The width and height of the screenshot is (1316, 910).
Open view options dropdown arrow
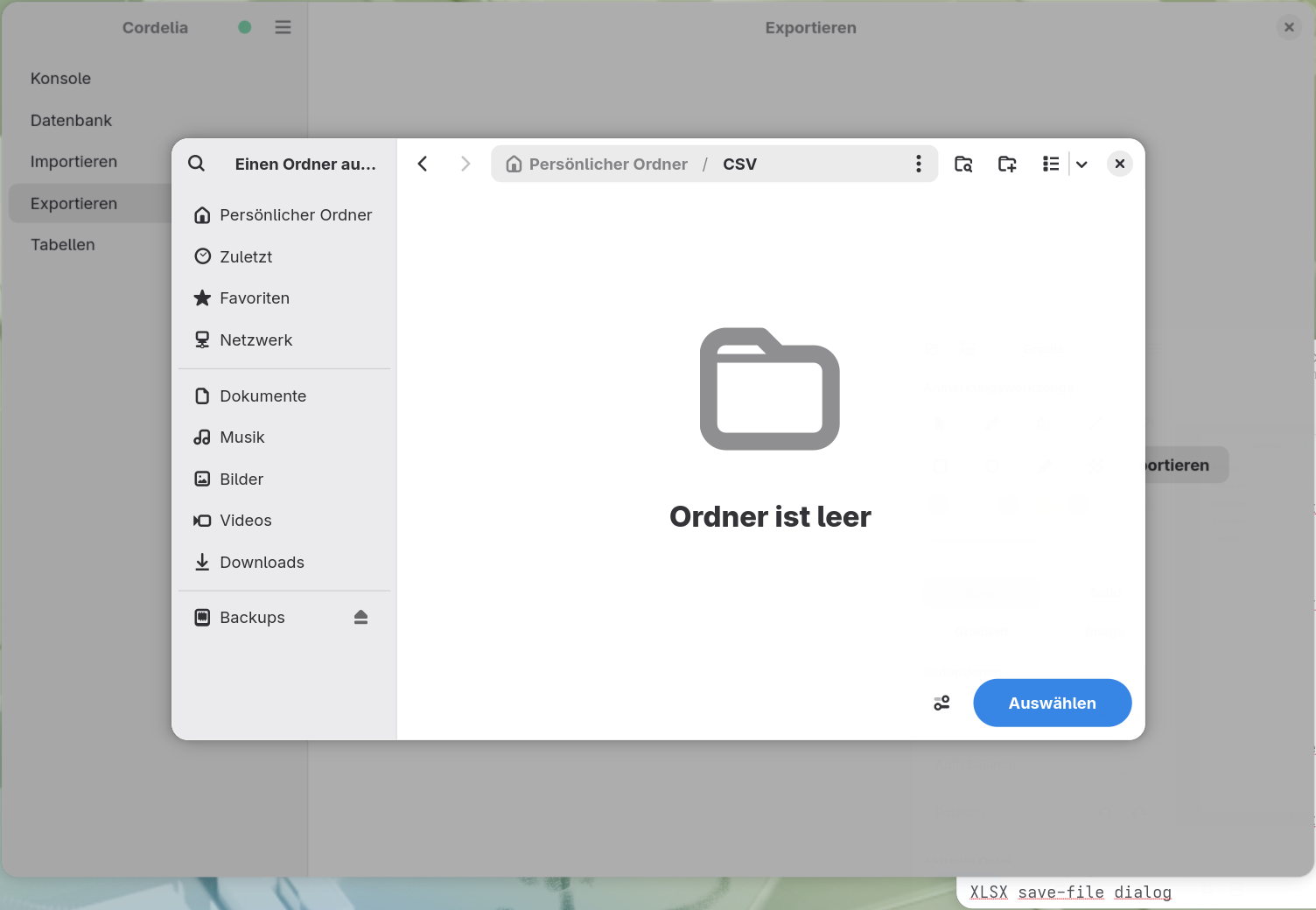[x=1081, y=164]
